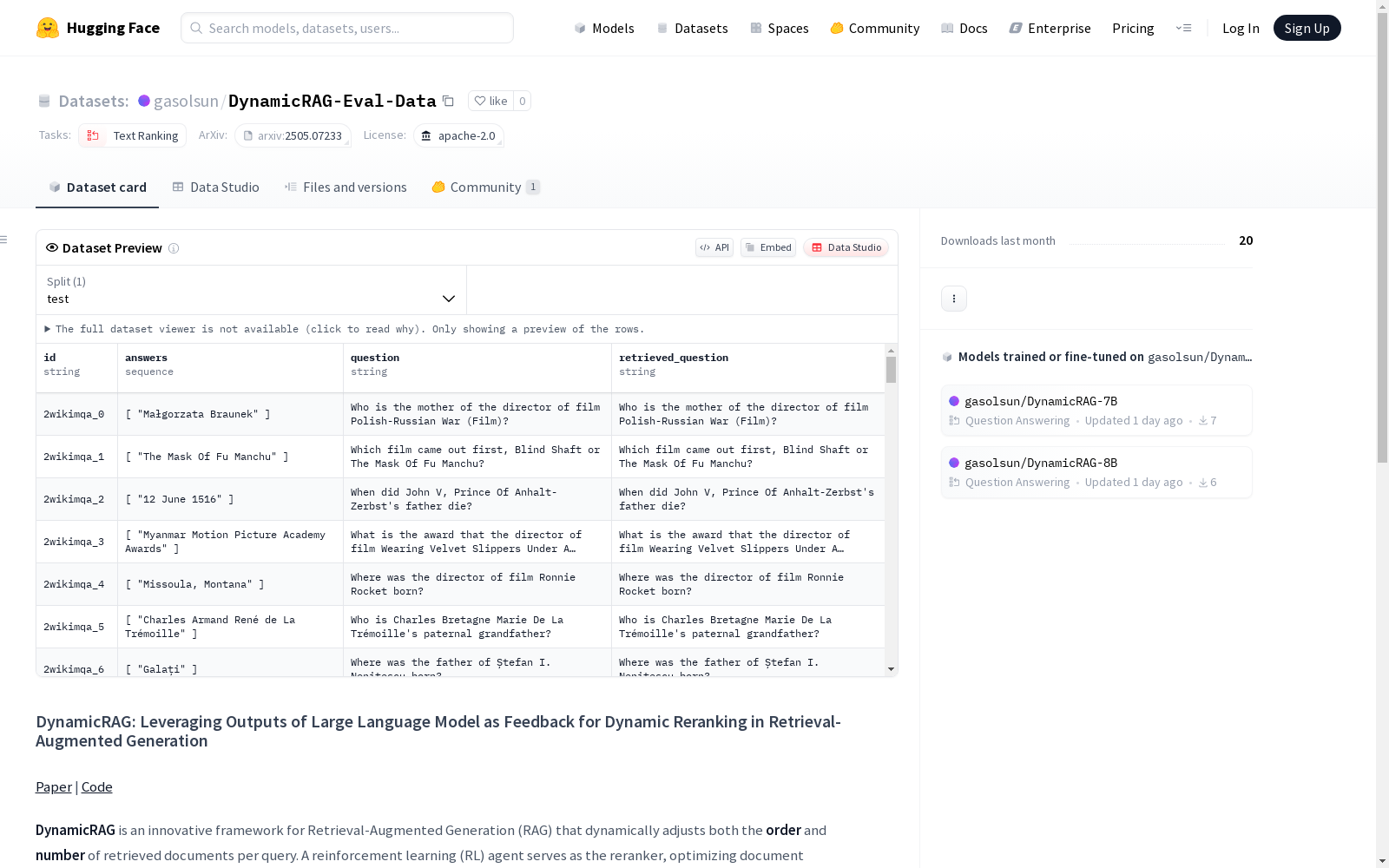Click the apache-2.0 license icon
This screenshot has height=868, width=1389.
(426, 135)
